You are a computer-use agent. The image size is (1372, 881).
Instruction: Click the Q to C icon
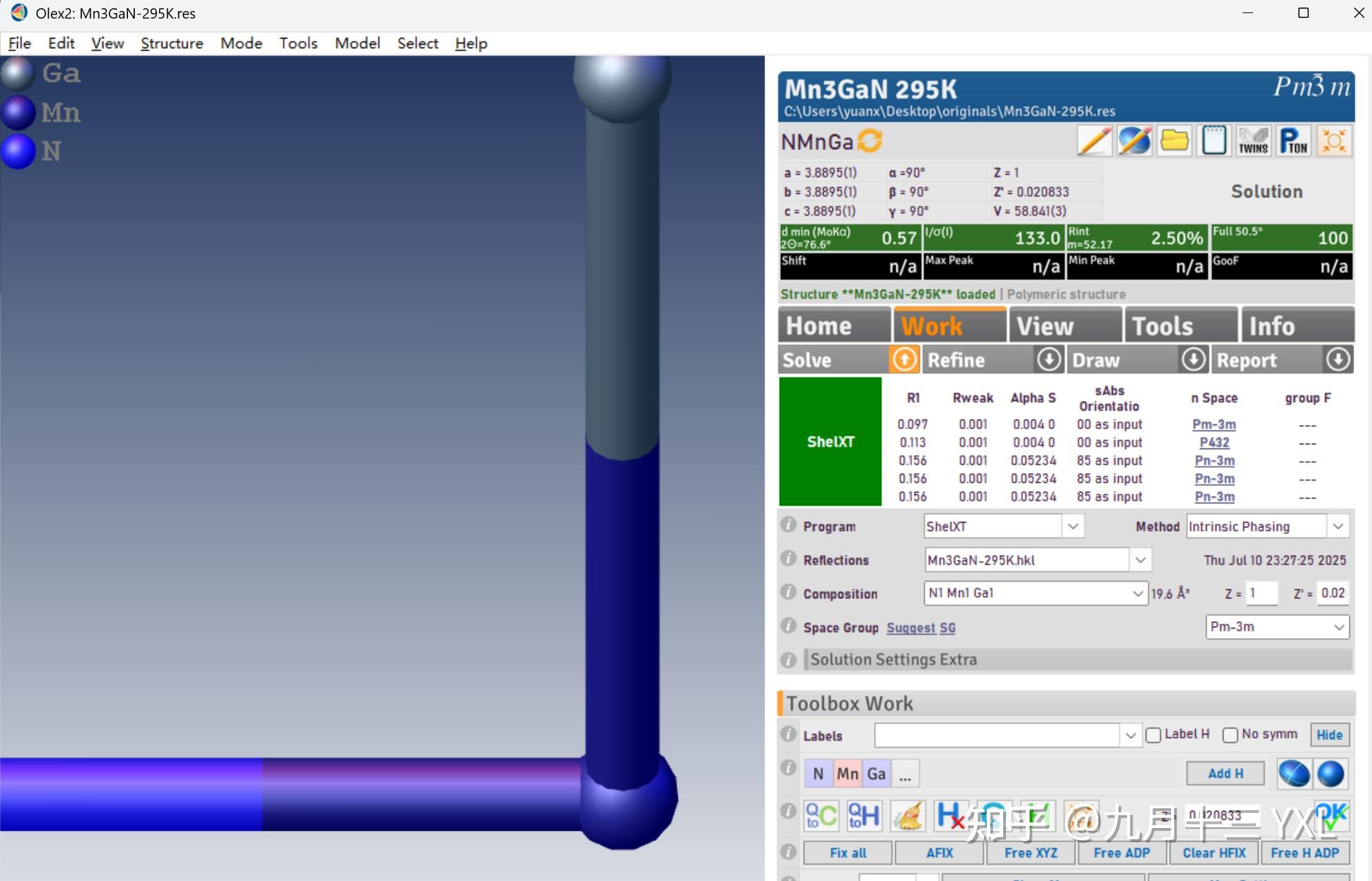tap(821, 816)
